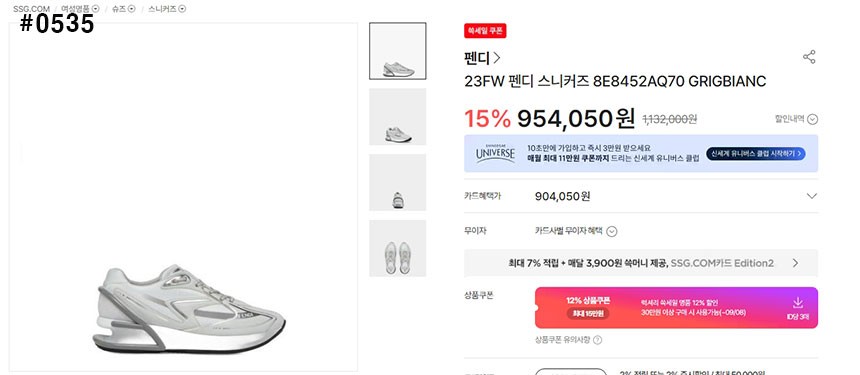Start the Shinsegae Universe Club button
This screenshot has width=860, height=375.
pos(755,154)
